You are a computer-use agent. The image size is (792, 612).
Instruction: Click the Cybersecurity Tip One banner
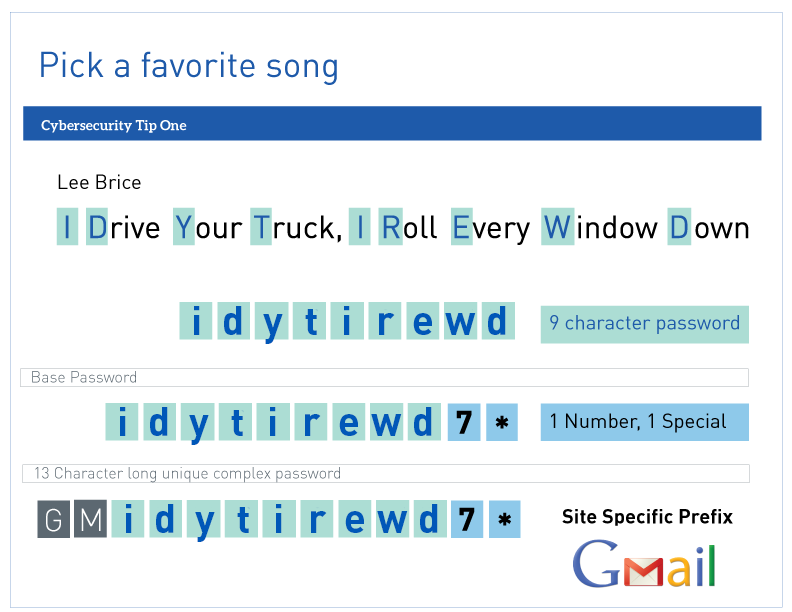pyautogui.click(x=392, y=124)
